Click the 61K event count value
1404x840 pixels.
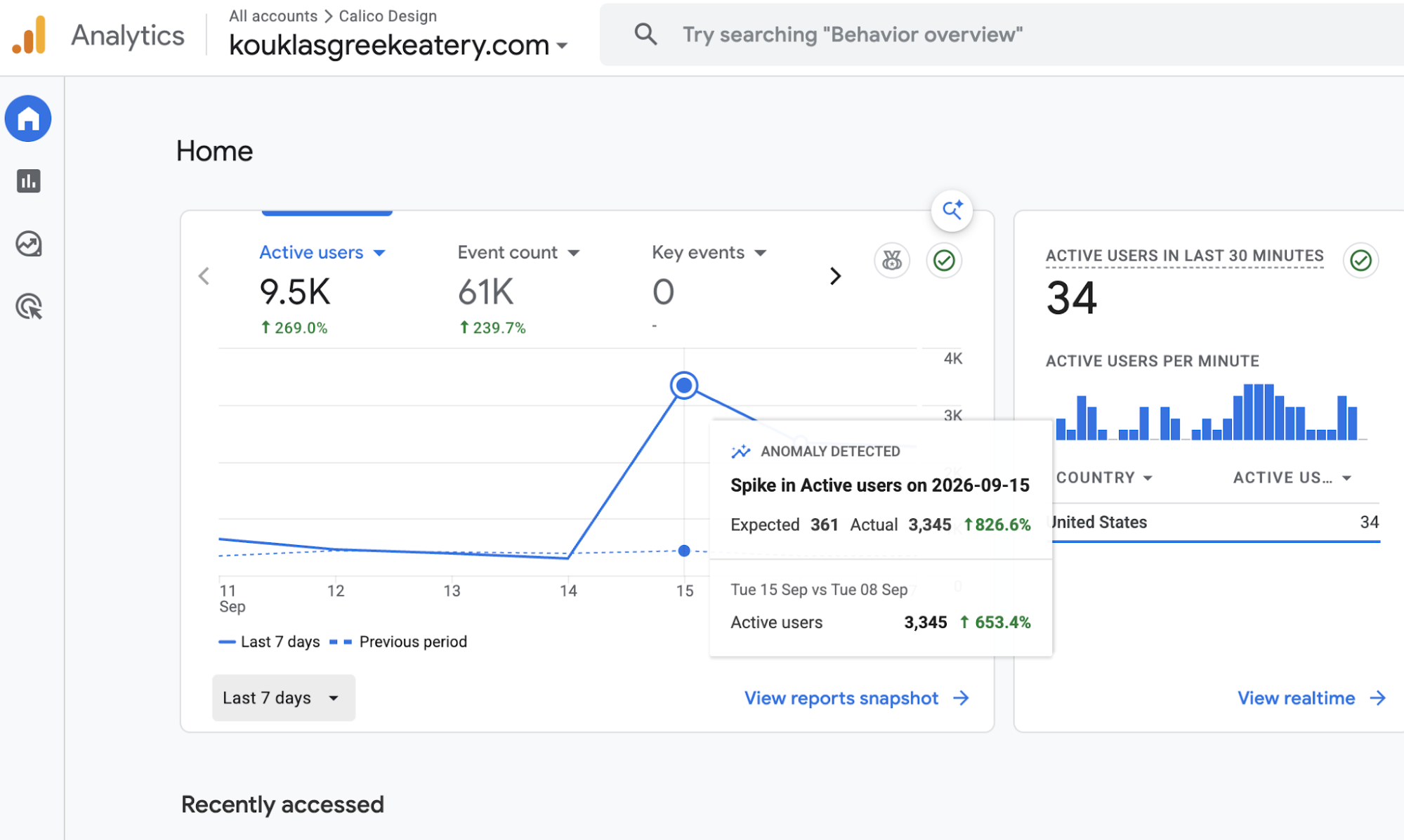click(x=486, y=291)
